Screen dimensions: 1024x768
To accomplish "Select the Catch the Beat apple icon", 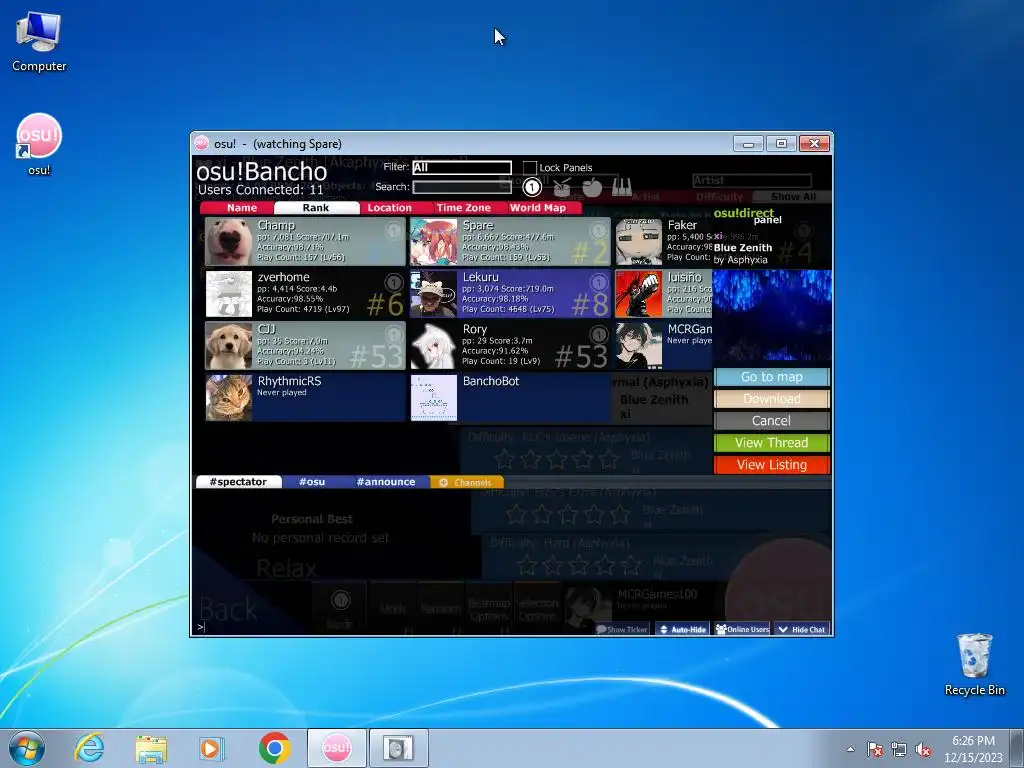I will pos(592,187).
